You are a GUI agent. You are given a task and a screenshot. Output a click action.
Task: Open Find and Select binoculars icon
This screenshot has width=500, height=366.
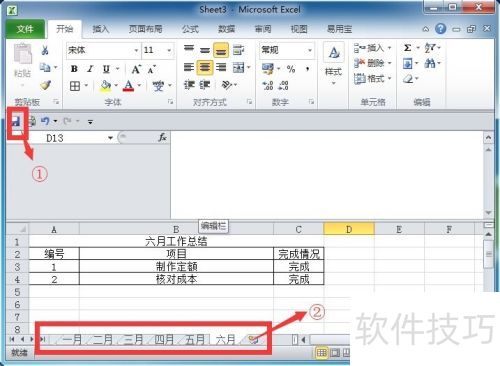point(430,63)
